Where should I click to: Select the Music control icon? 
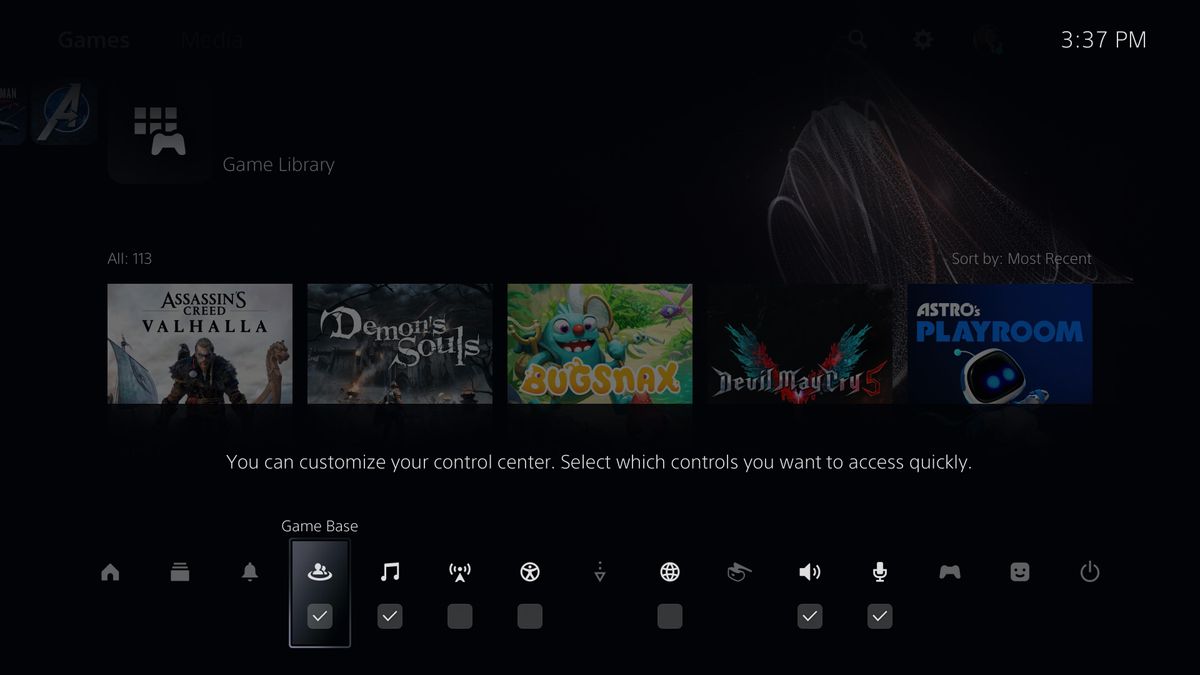click(x=390, y=571)
